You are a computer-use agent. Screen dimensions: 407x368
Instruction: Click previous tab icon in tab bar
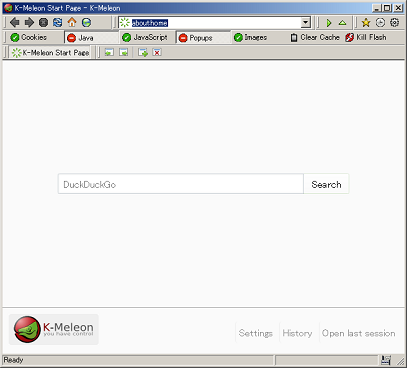[x=109, y=52]
